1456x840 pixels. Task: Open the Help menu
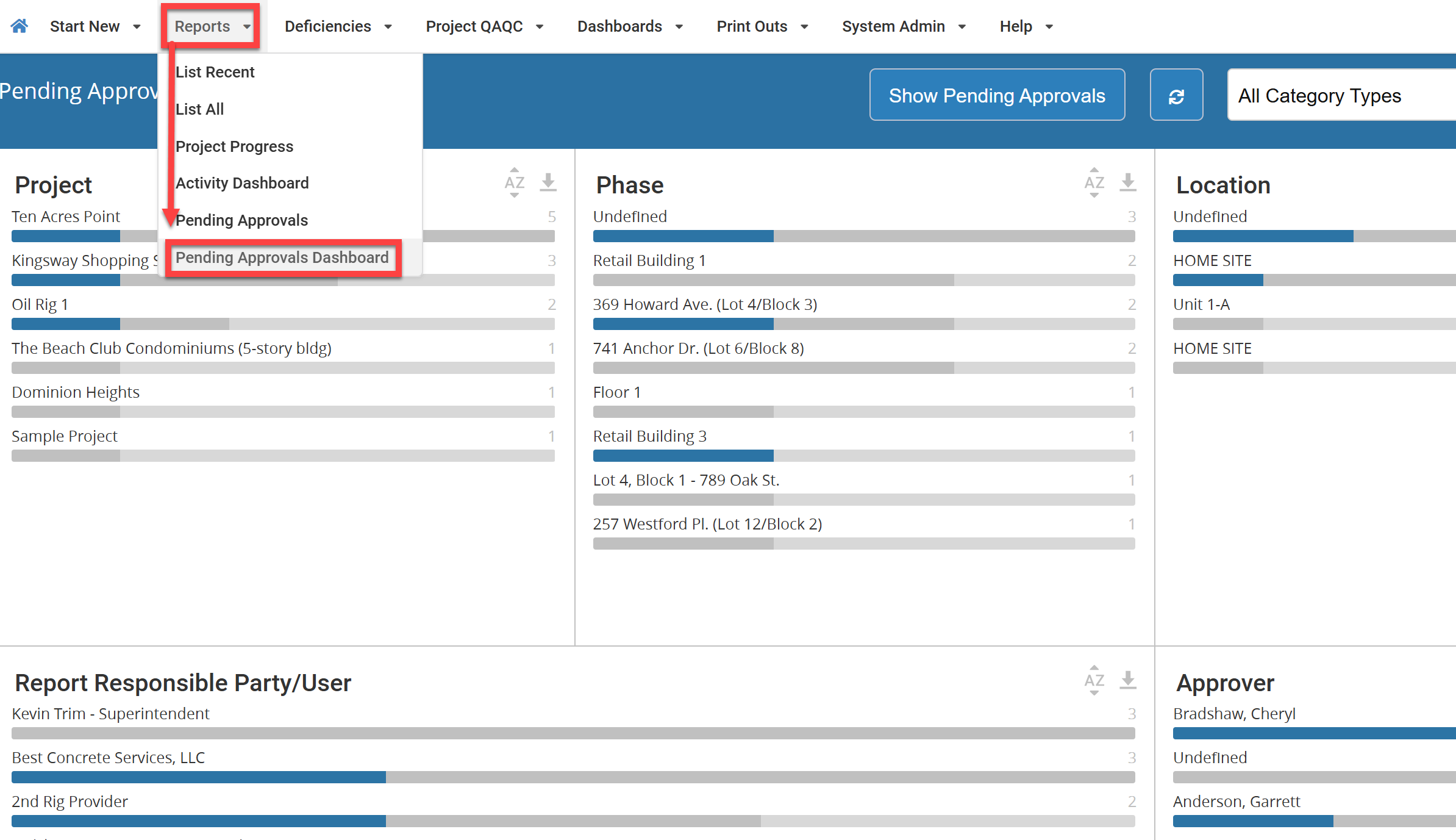point(1026,26)
